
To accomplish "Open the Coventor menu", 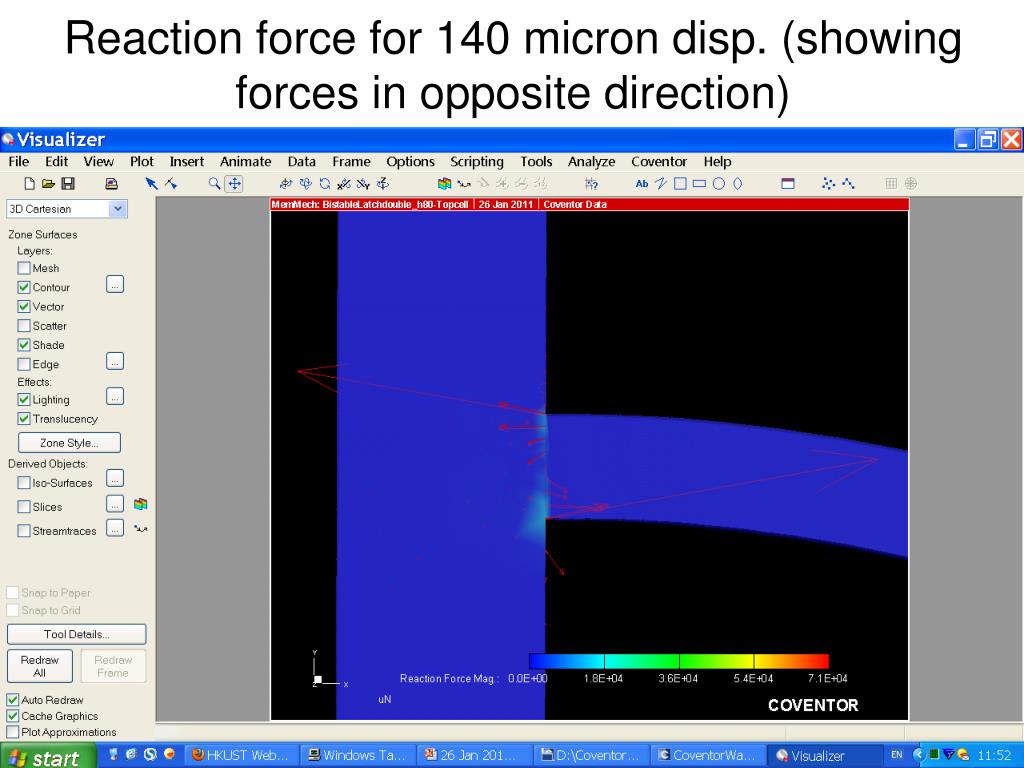I will coord(659,161).
